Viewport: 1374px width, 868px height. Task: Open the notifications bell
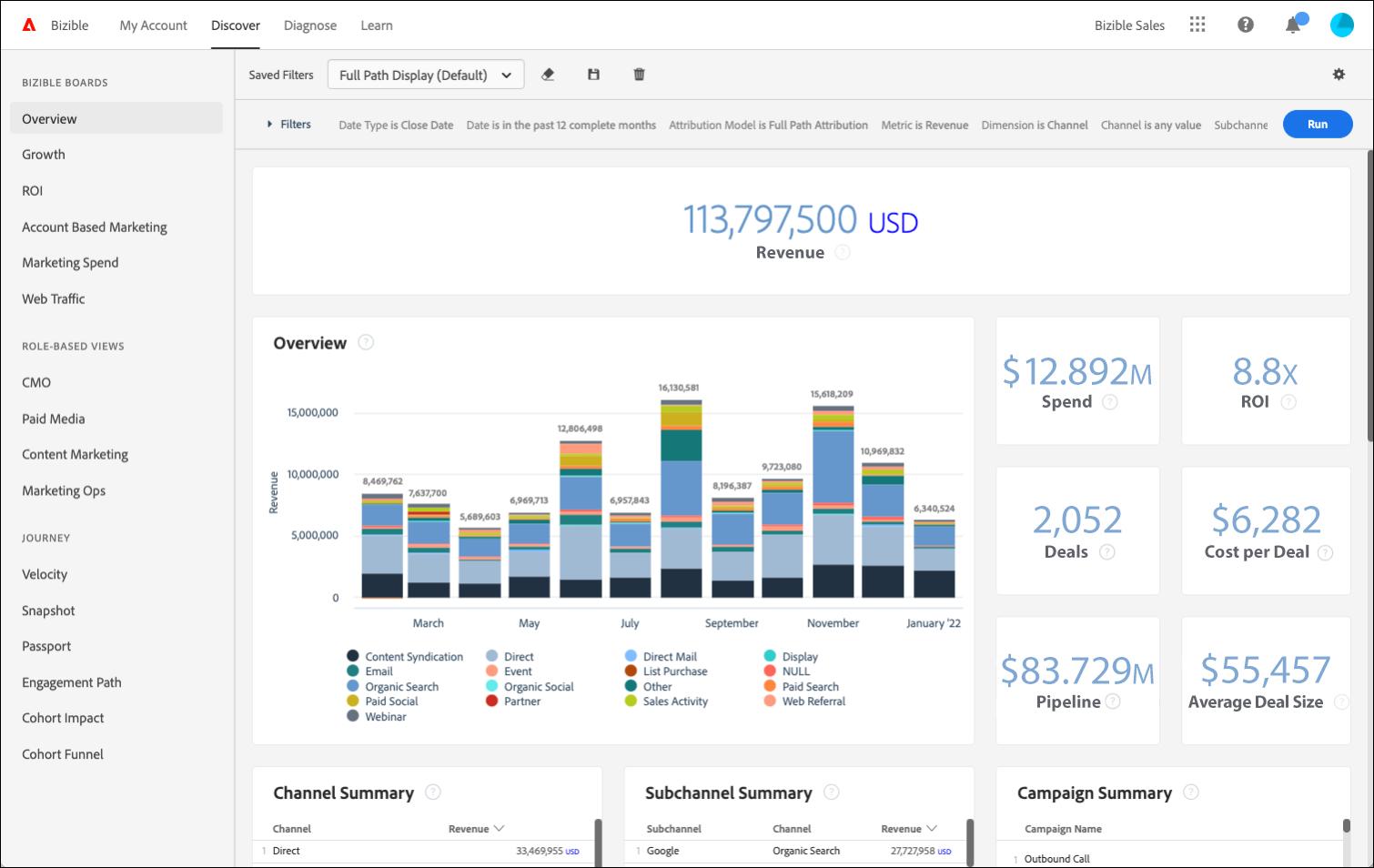1294,24
